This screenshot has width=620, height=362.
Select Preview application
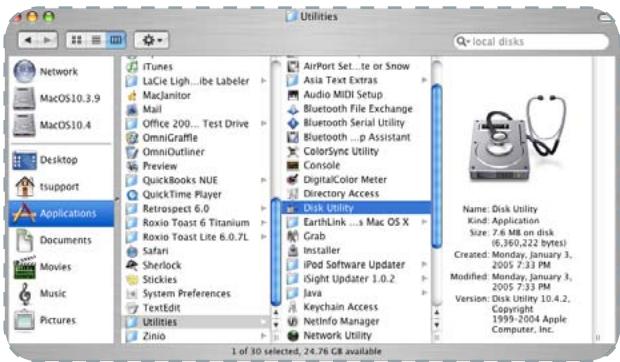(x=151, y=166)
